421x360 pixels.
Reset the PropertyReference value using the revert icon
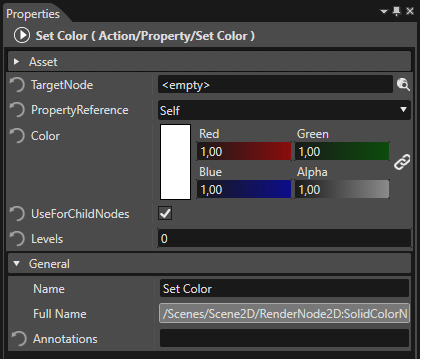[x=17, y=110]
